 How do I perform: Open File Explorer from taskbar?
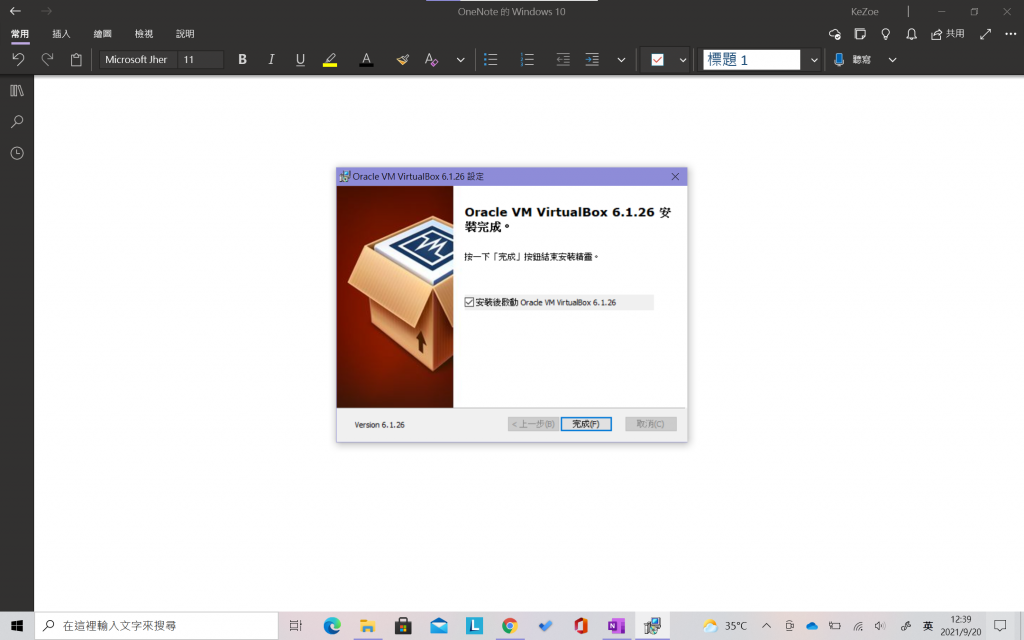click(x=368, y=626)
